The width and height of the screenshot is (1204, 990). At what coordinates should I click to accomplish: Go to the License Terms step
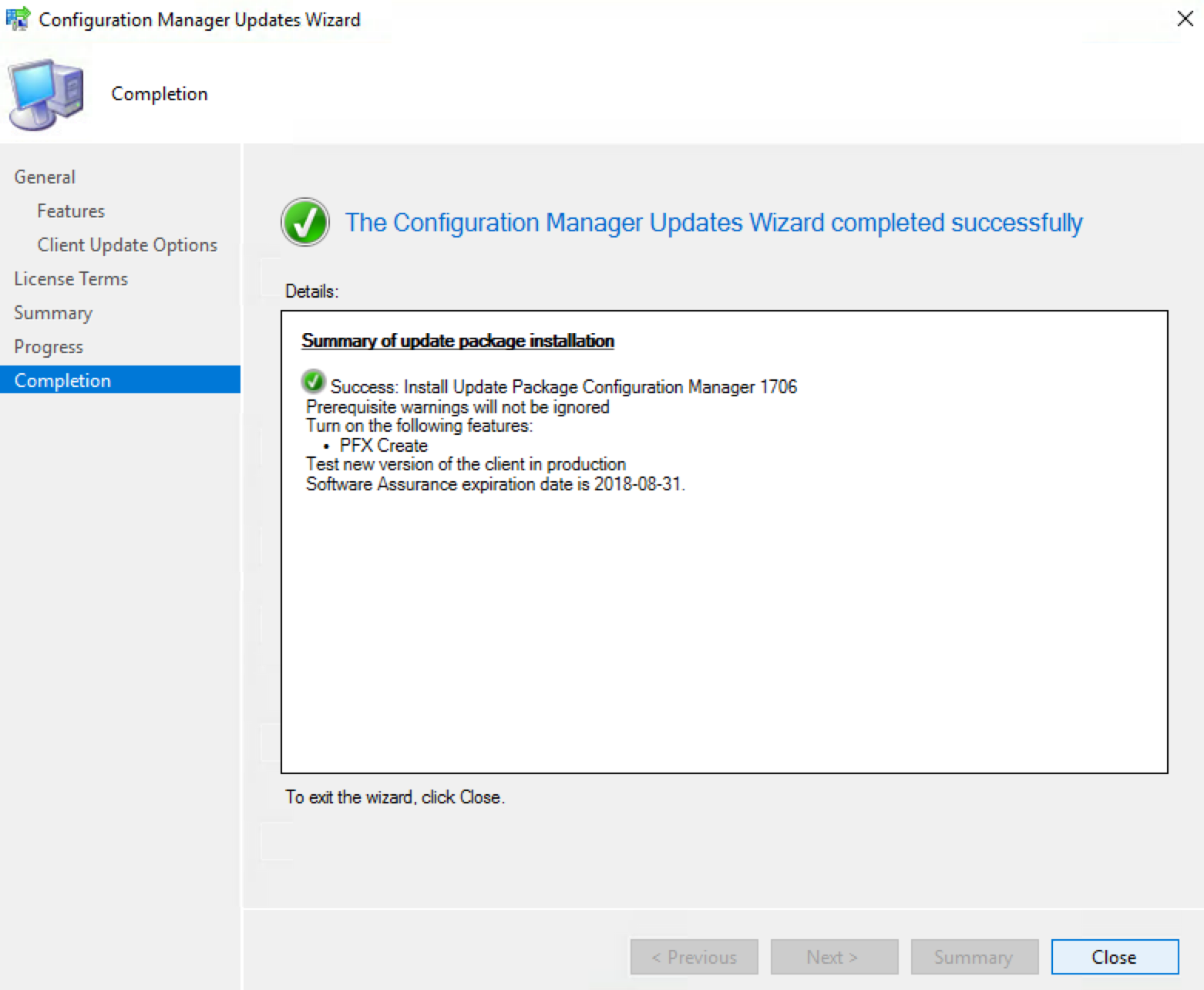[71, 278]
